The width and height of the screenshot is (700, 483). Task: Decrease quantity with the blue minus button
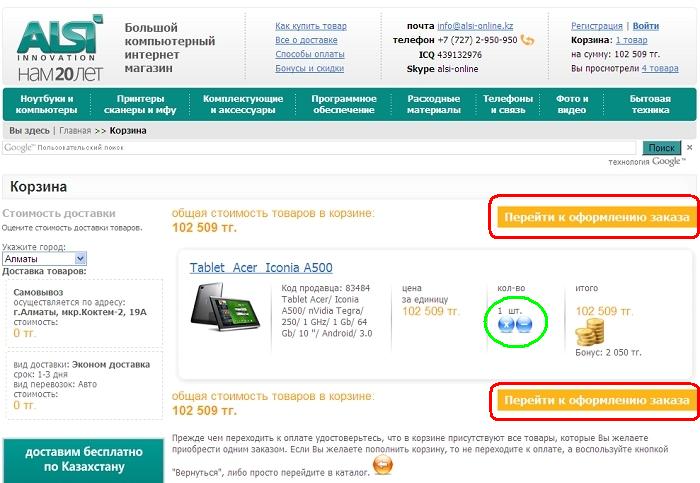[524, 324]
